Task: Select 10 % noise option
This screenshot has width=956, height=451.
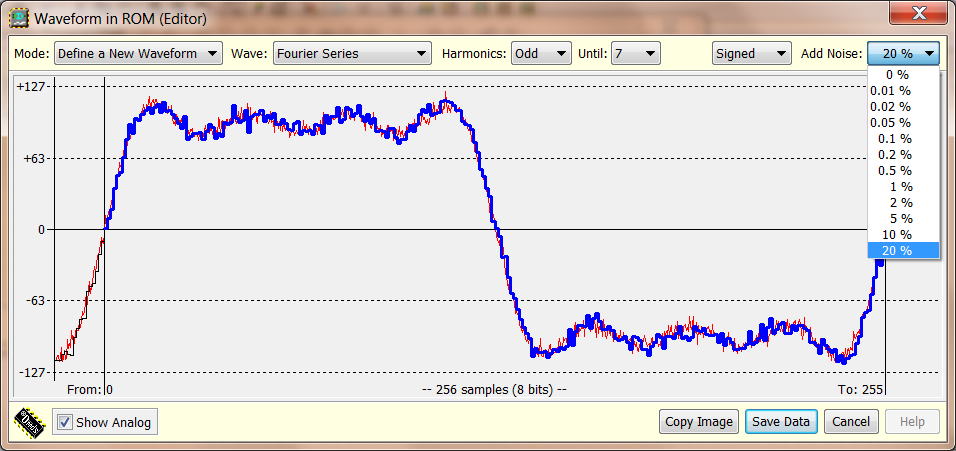Action: 904,235
